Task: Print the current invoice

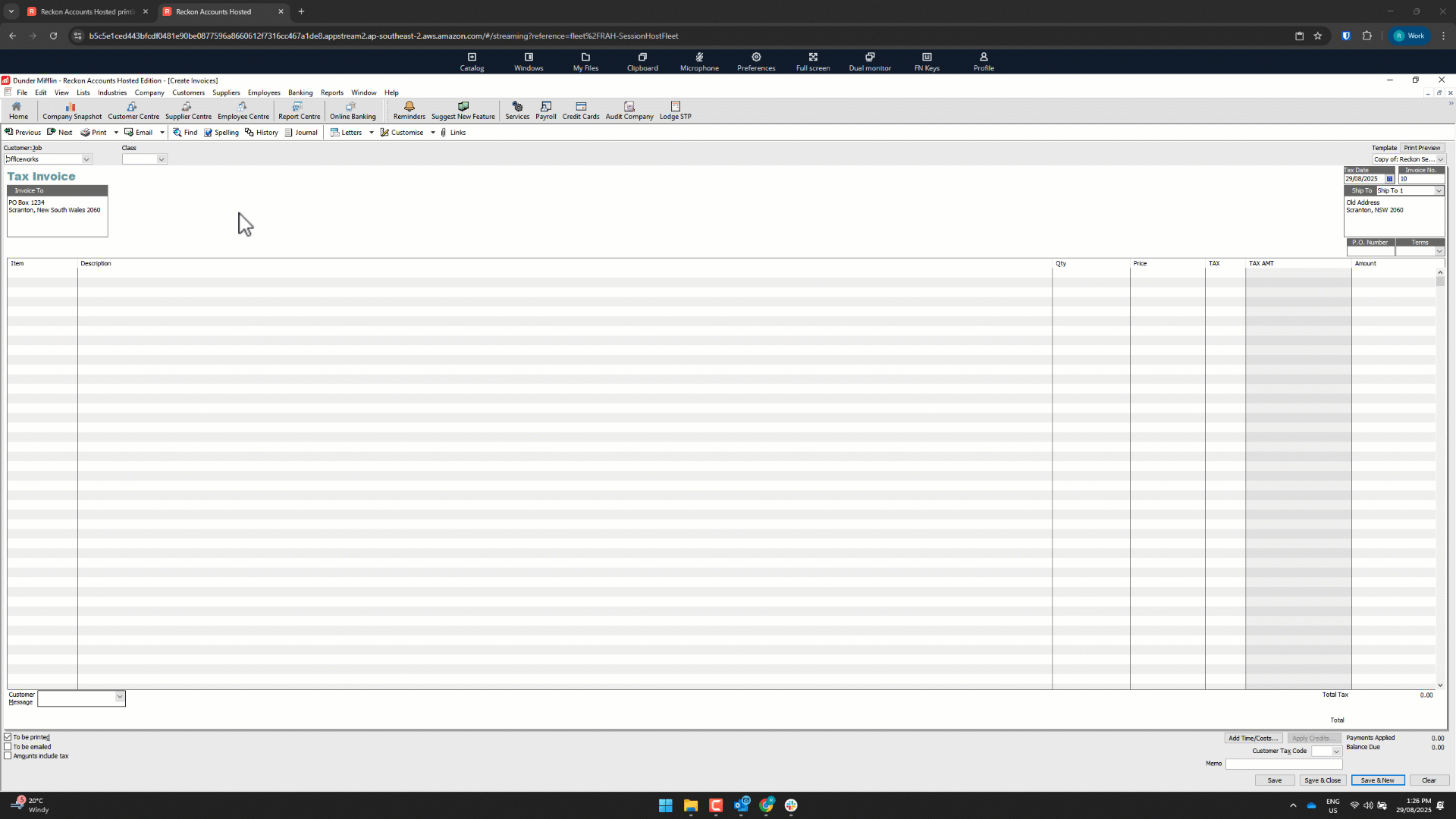Action: [94, 132]
